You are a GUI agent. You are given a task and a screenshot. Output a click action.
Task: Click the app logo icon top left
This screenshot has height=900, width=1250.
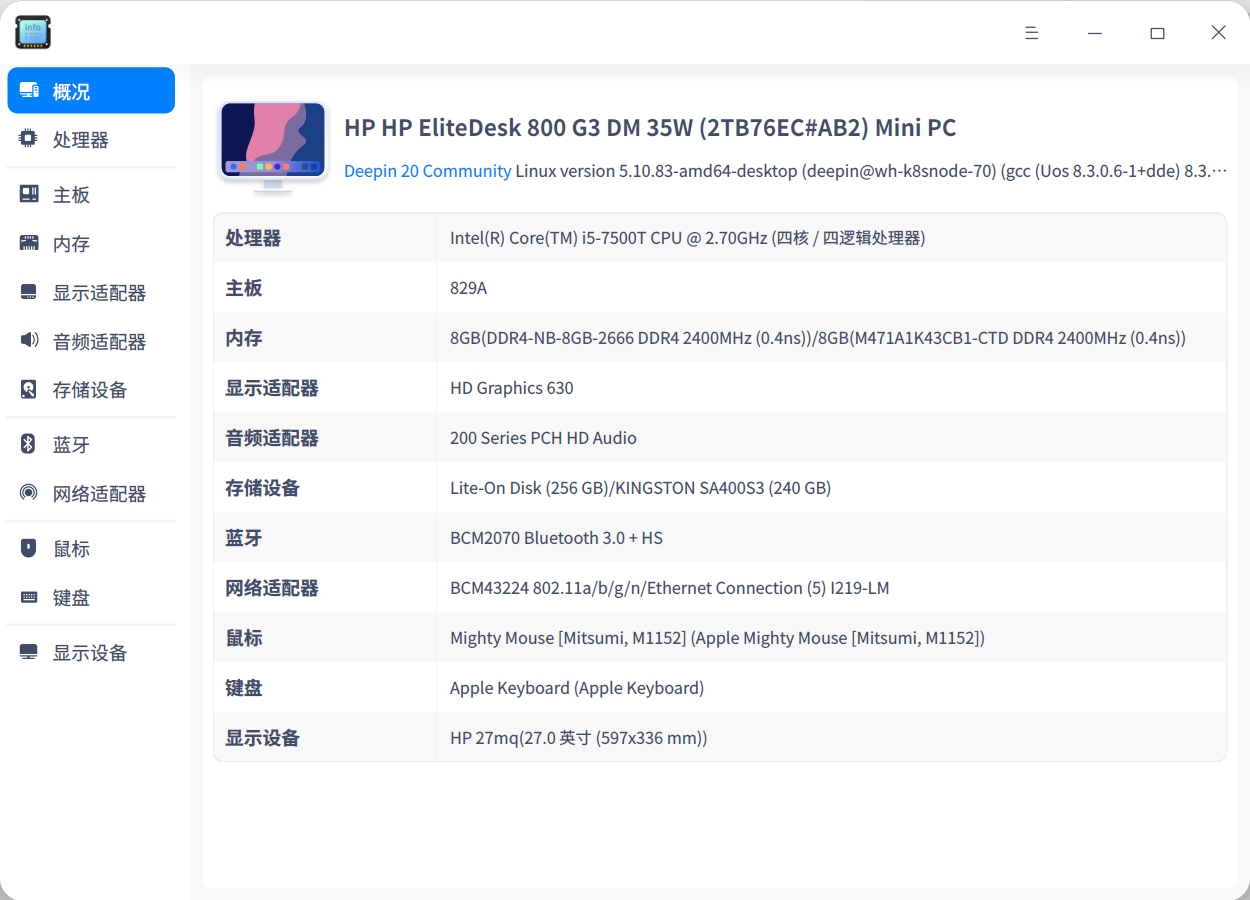pyautogui.click(x=33, y=32)
